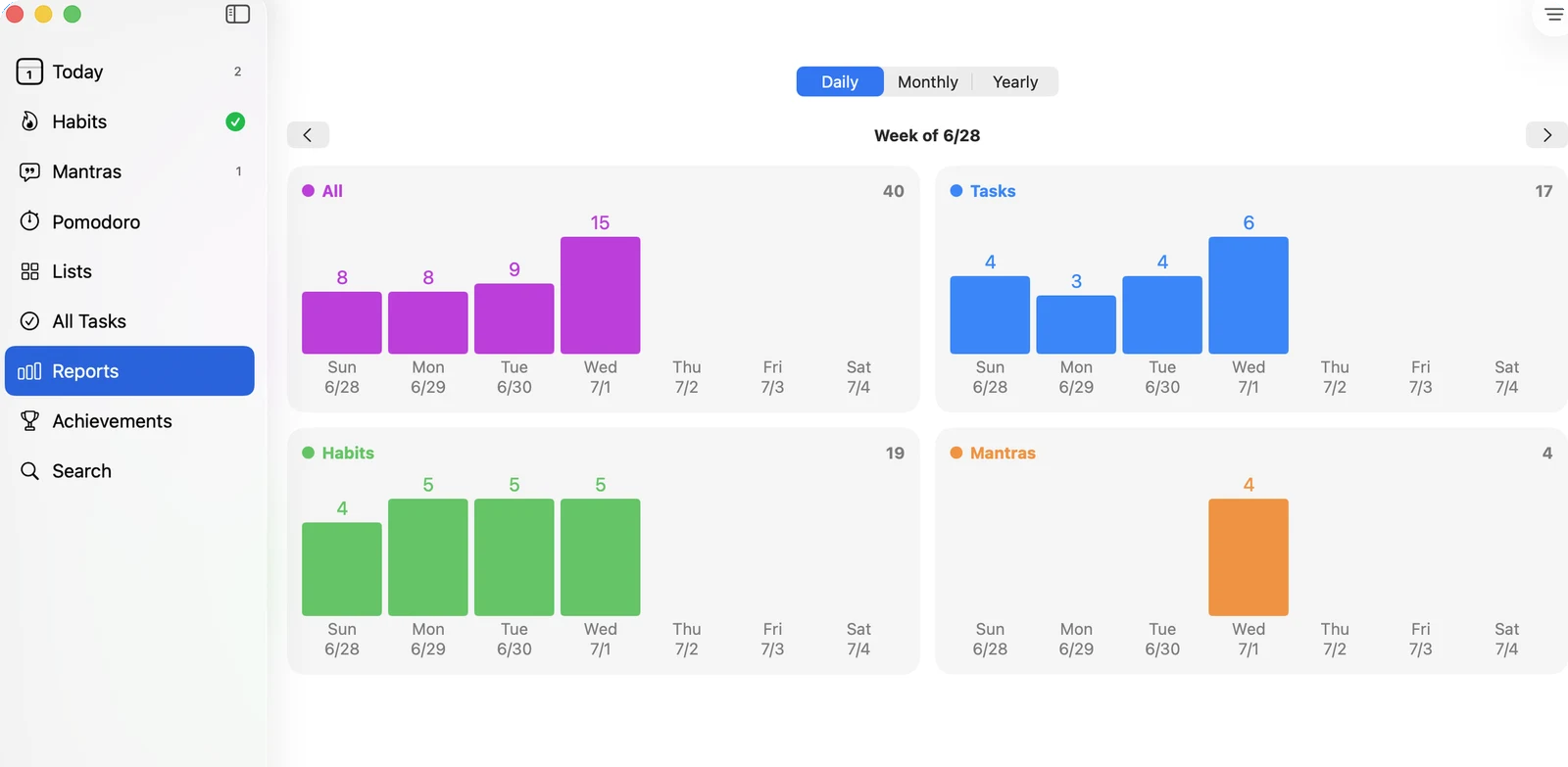
Task: Toggle the sidebar panel icon
Action: coord(238,14)
